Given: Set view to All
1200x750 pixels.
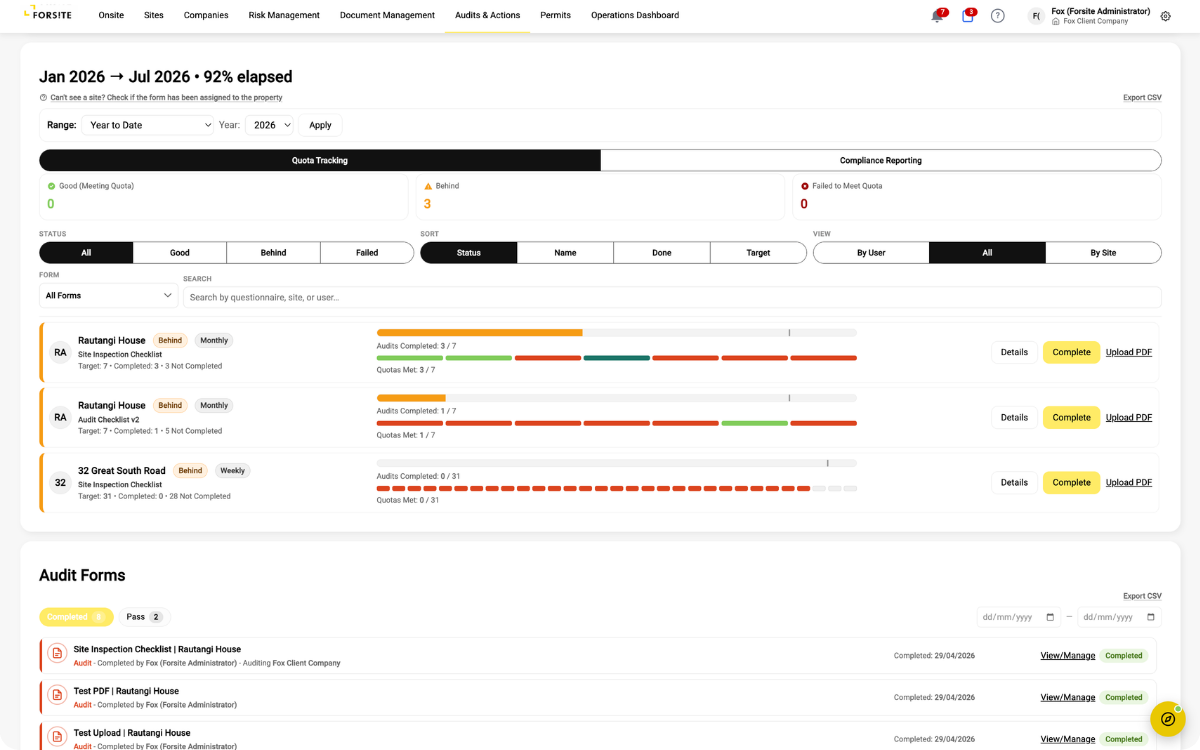Looking at the screenshot, I should click(x=987, y=253).
